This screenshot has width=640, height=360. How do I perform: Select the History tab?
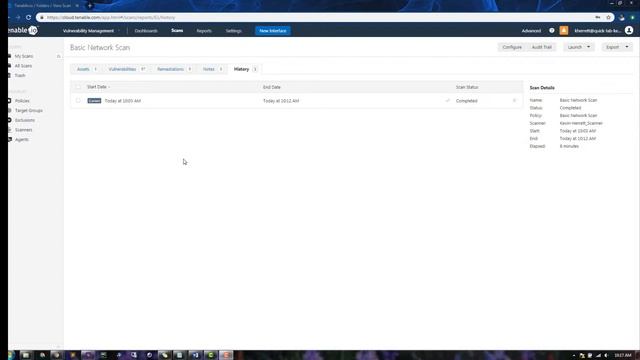(x=245, y=69)
